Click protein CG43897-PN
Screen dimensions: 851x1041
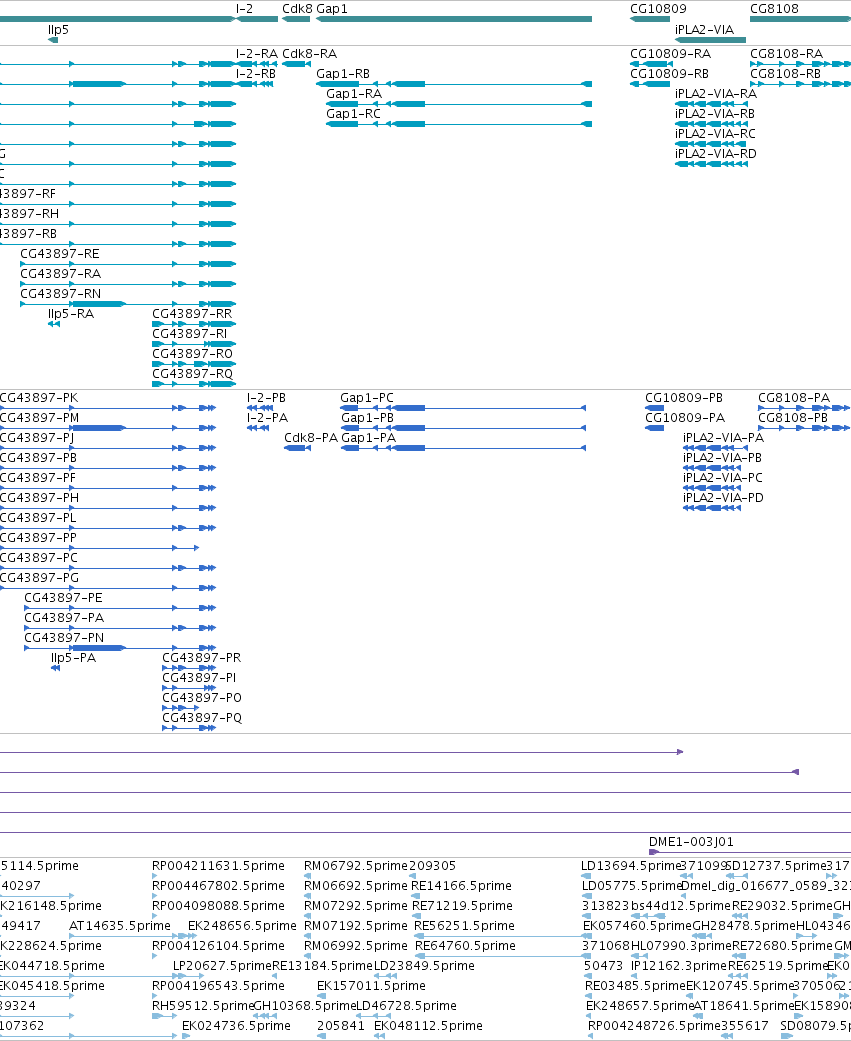pos(64,637)
